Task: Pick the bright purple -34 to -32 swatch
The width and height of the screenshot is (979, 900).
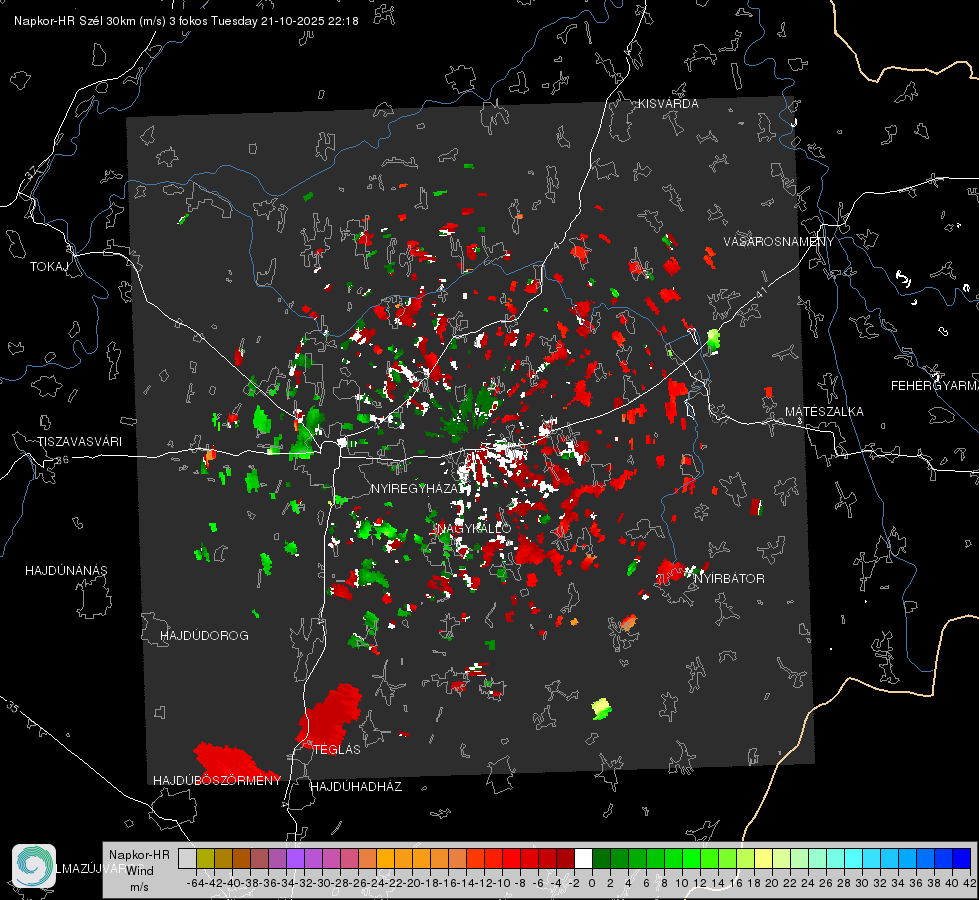Action: coord(295,858)
